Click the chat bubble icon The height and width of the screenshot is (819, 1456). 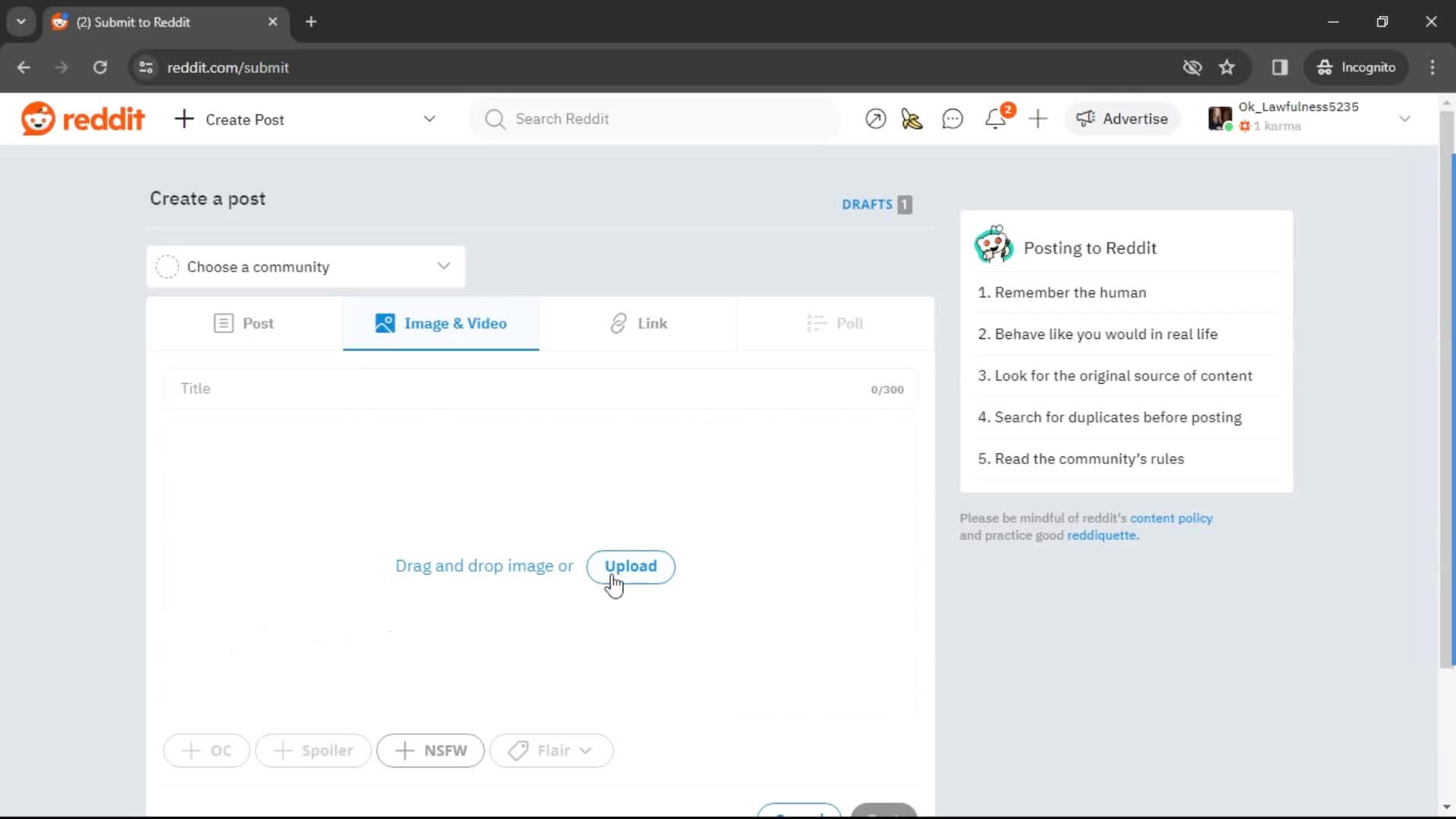tap(952, 119)
